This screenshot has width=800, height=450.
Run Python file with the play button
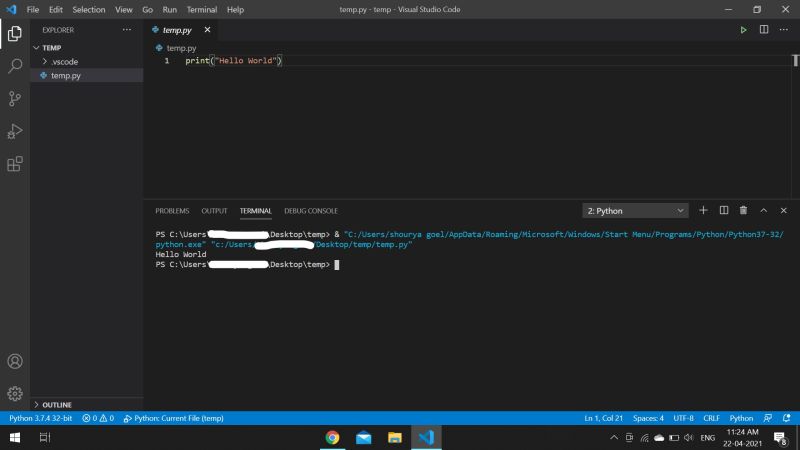tap(743, 30)
